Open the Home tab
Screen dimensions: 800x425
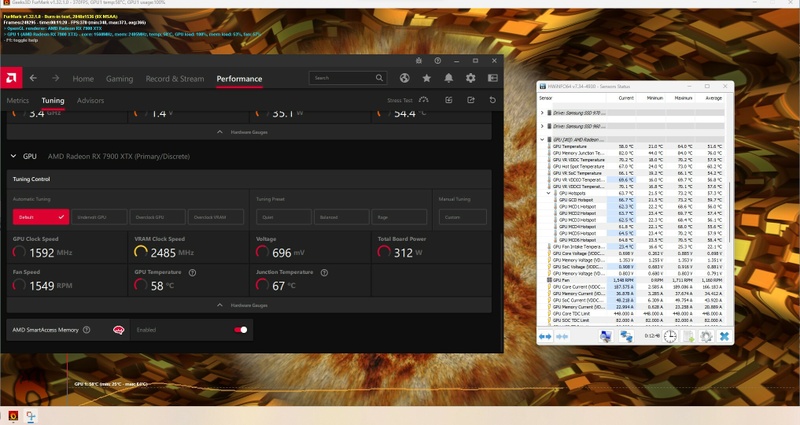[x=83, y=79]
